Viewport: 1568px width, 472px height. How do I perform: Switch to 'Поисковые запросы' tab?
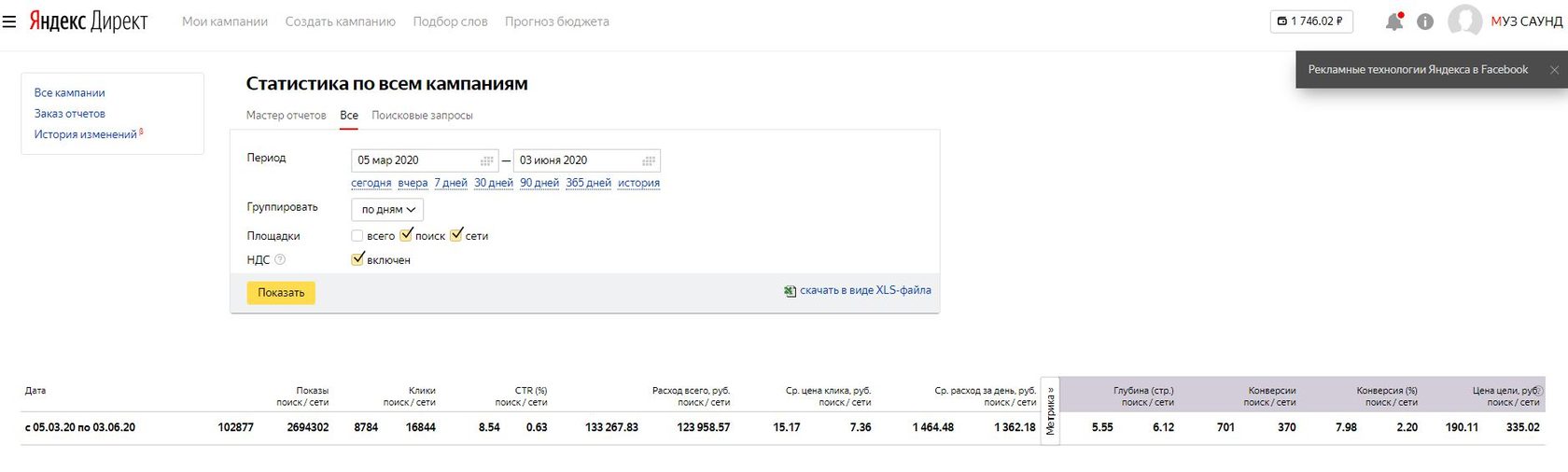[x=422, y=116]
